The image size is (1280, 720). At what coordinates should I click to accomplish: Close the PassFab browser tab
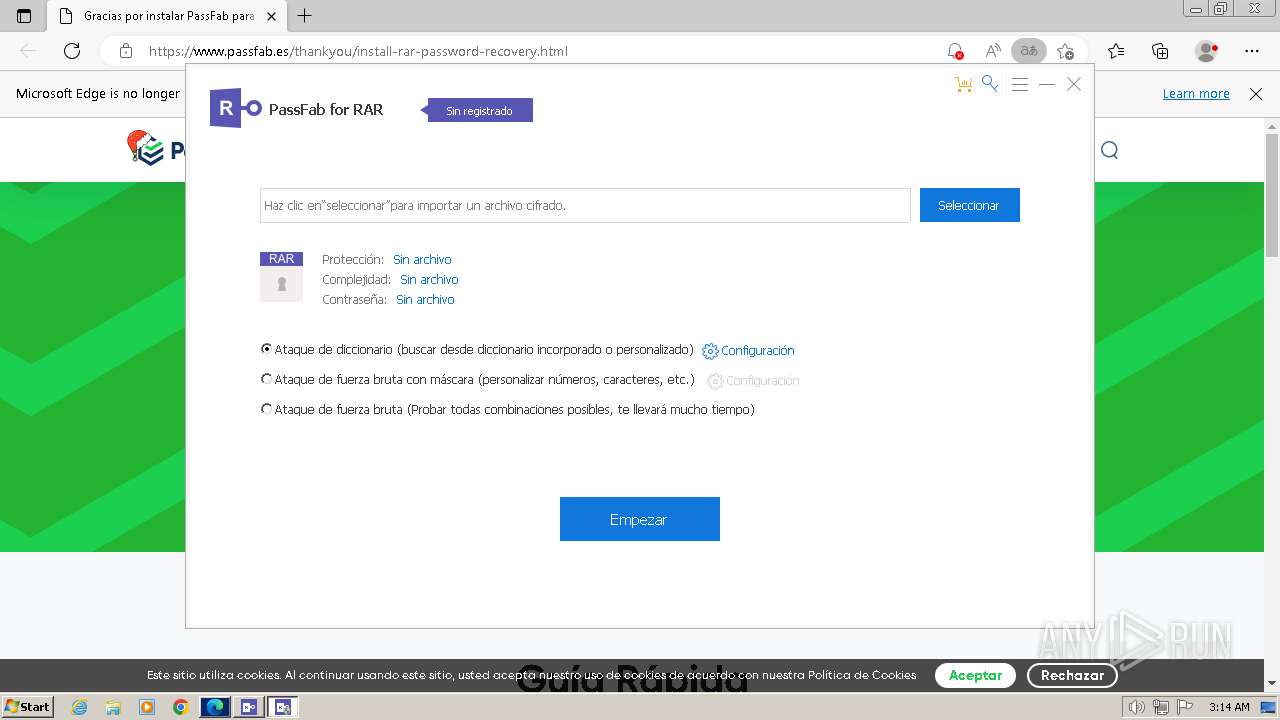(271, 16)
